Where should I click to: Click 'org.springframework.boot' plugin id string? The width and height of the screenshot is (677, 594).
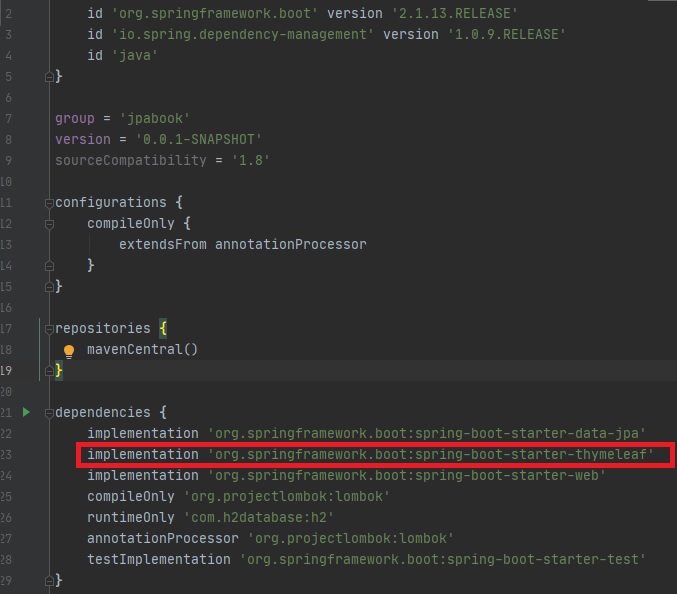click(215, 13)
